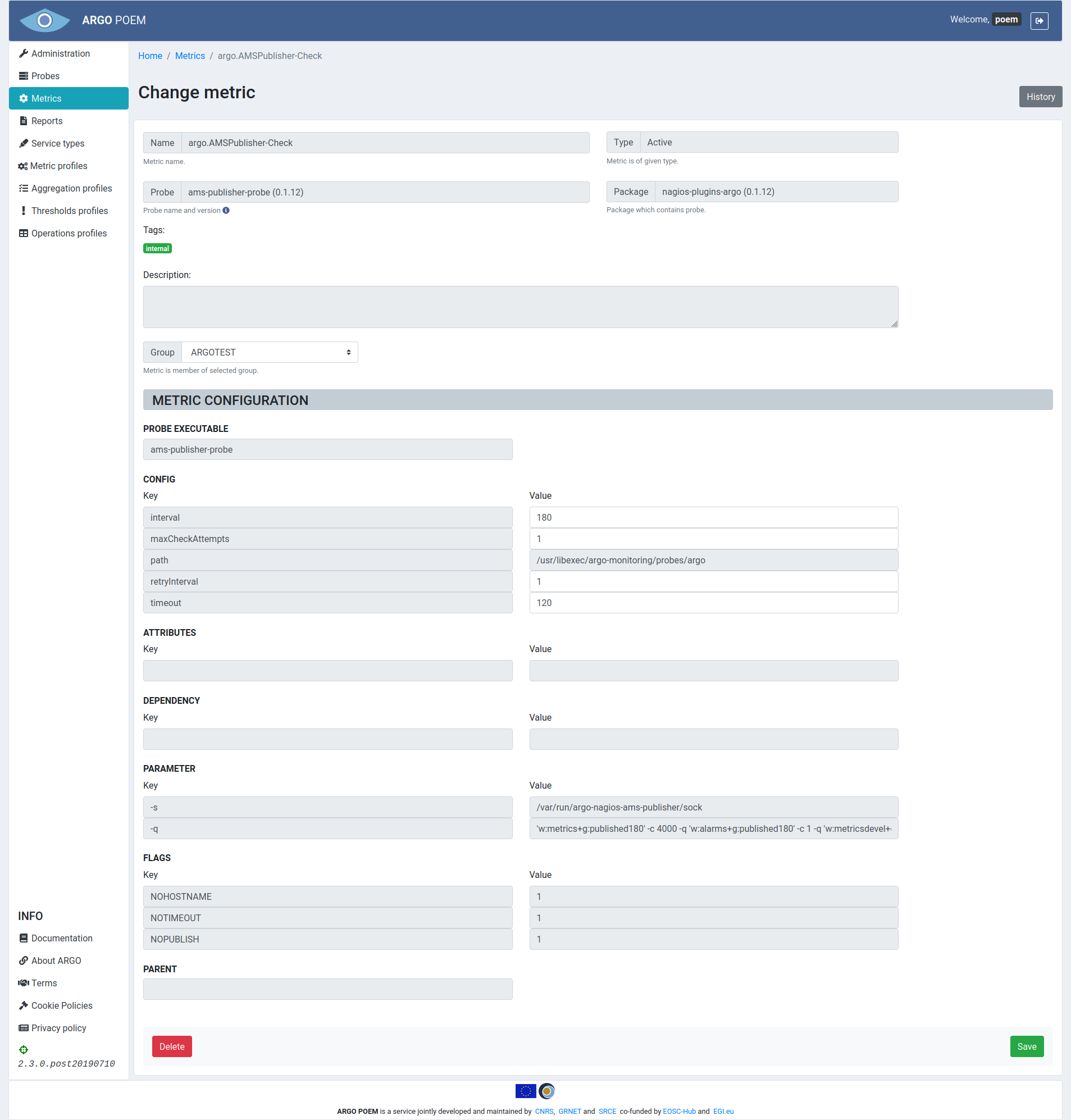Follow the Metrics breadcrumb link
The image size is (1071, 1120).
pyautogui.click(x=189, y=56)
